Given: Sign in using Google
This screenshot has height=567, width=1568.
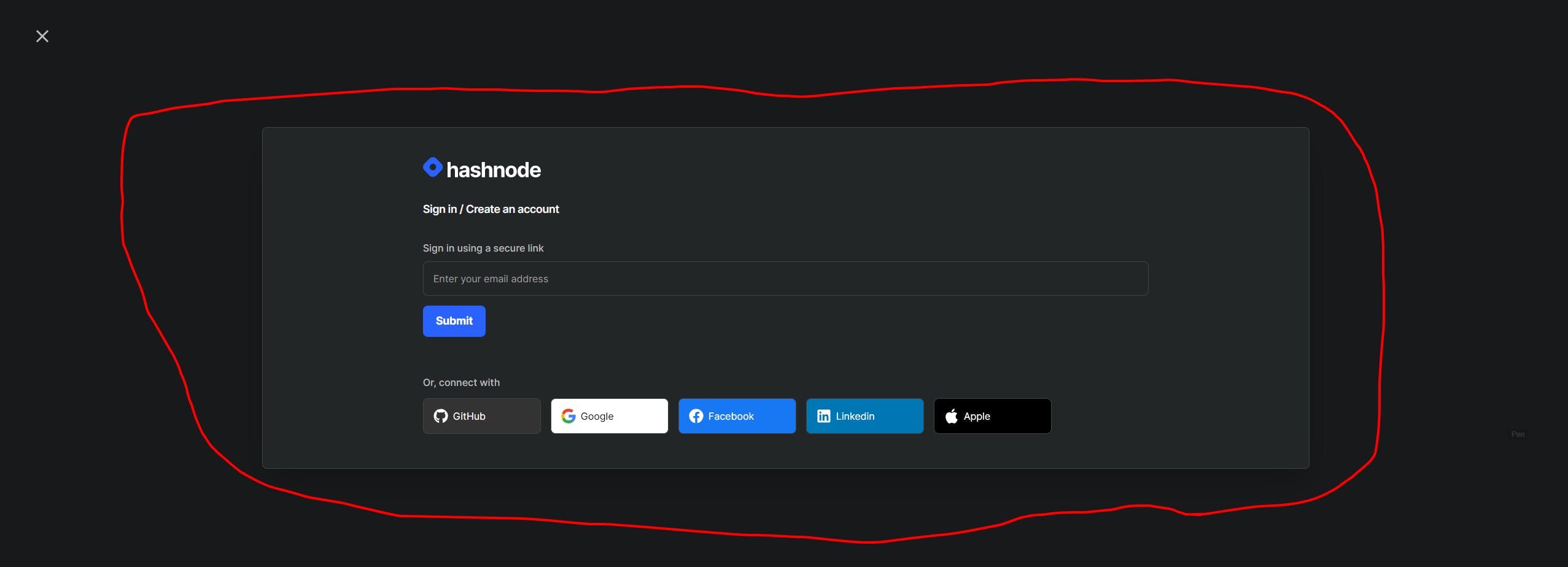Looking at the screenshot, I should click(609, 416).
